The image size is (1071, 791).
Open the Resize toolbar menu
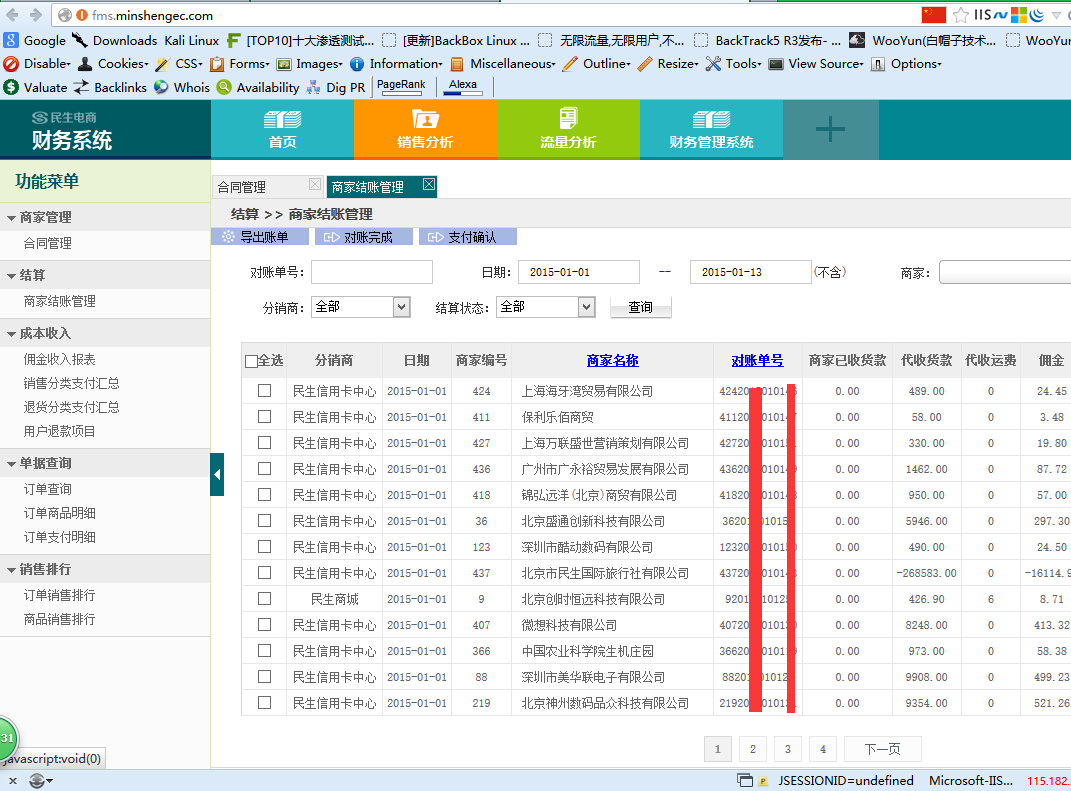668,64
